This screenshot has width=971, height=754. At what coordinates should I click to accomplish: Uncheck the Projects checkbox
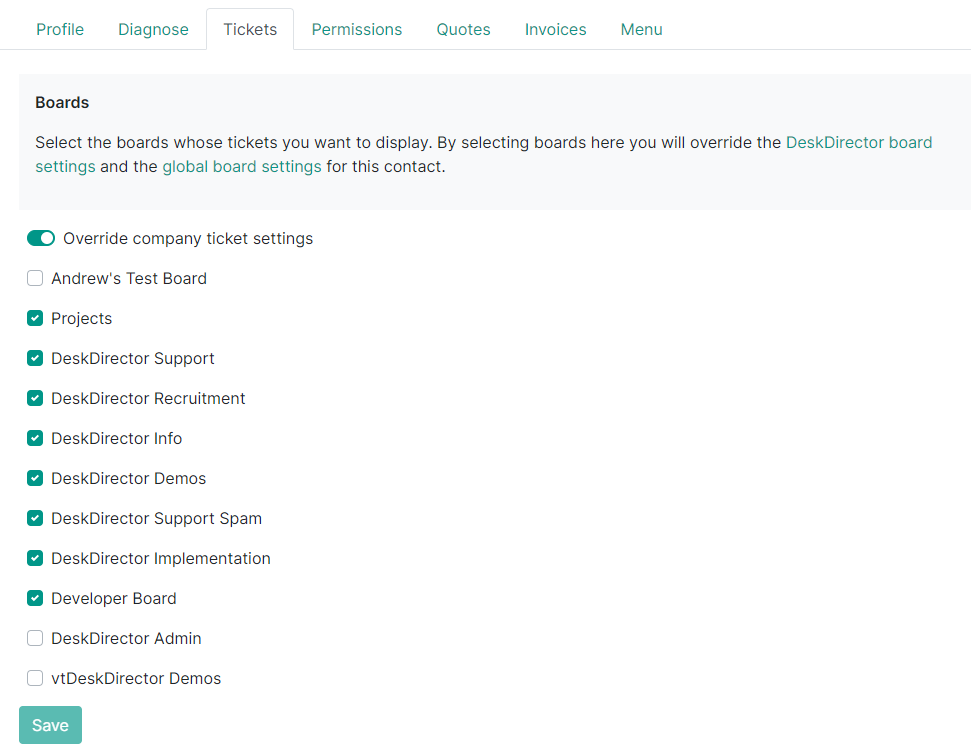coord(35,318)
